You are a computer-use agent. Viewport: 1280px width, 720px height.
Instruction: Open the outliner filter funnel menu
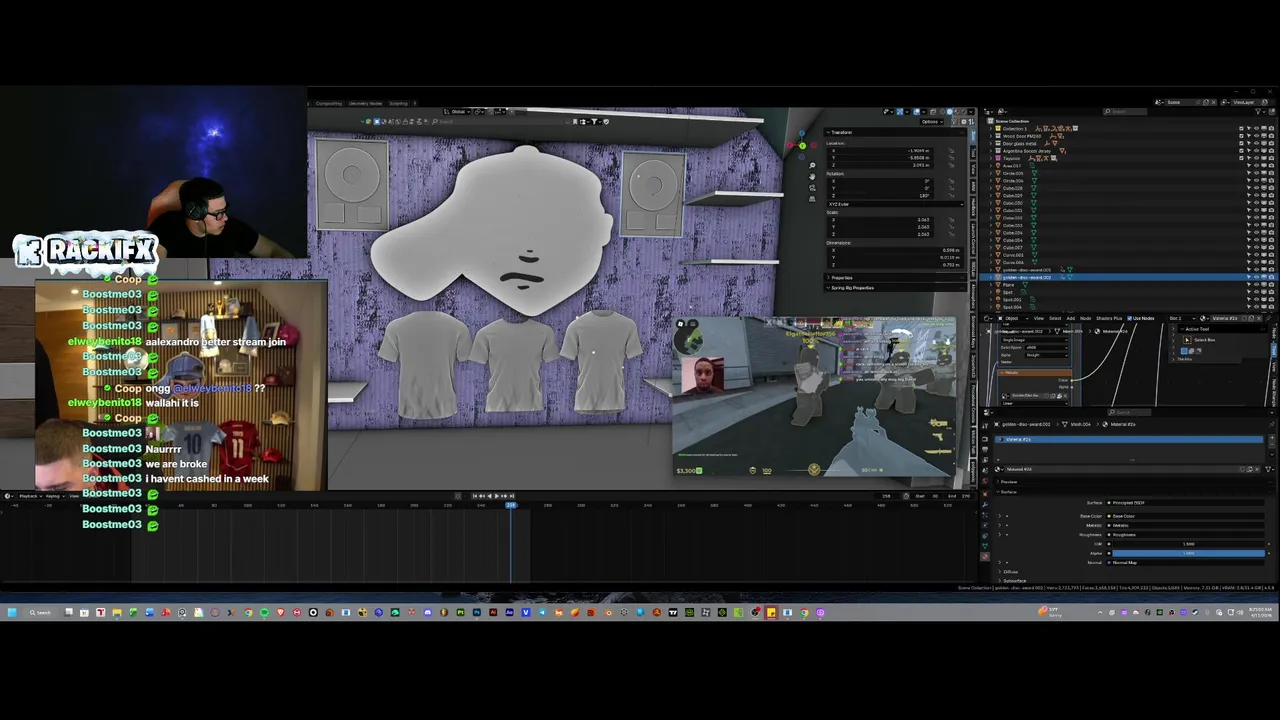[1258, 112]
